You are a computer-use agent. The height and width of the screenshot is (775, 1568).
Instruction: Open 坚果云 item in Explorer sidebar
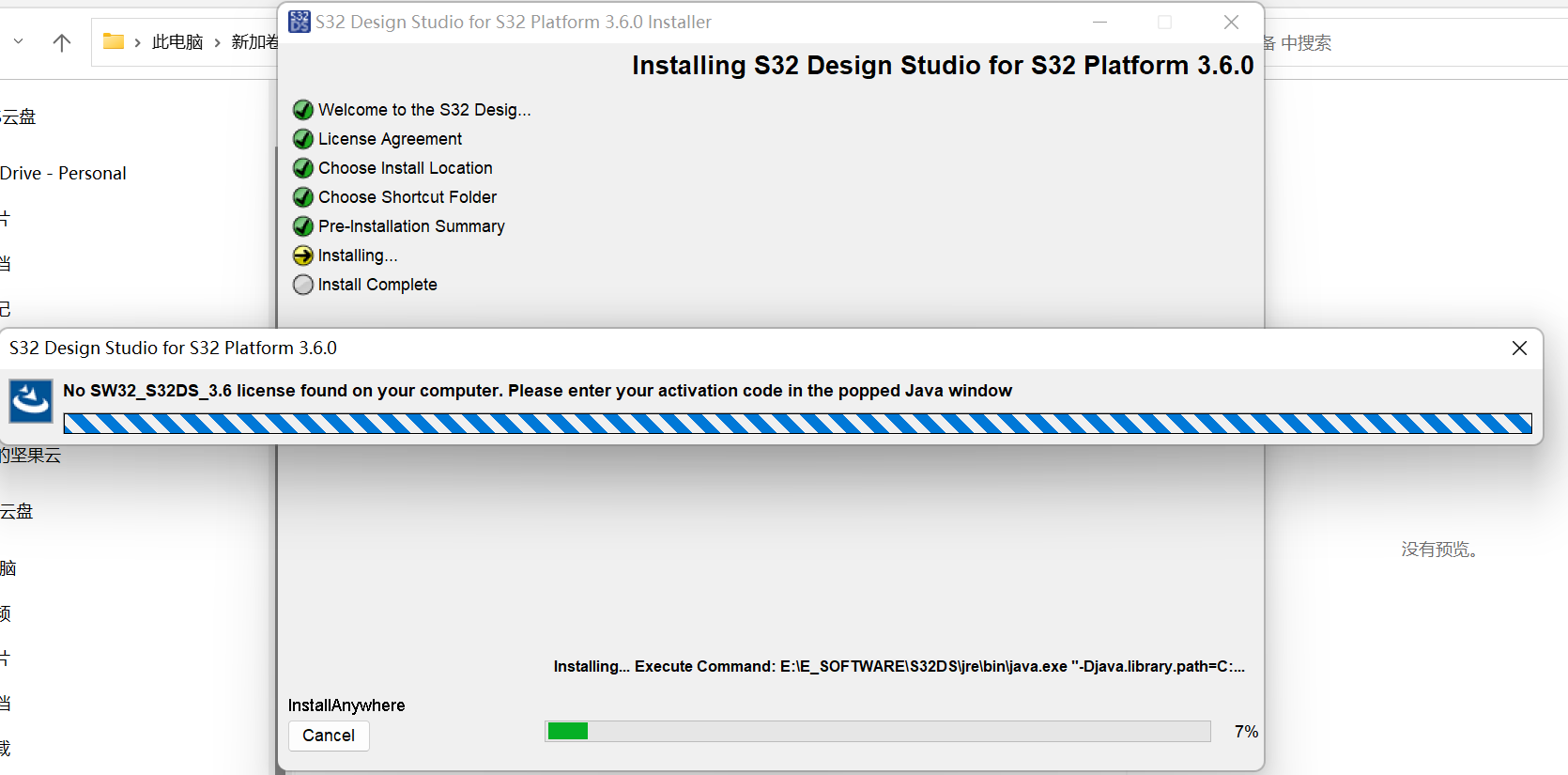pyautogui.click(x=31, y=456)
